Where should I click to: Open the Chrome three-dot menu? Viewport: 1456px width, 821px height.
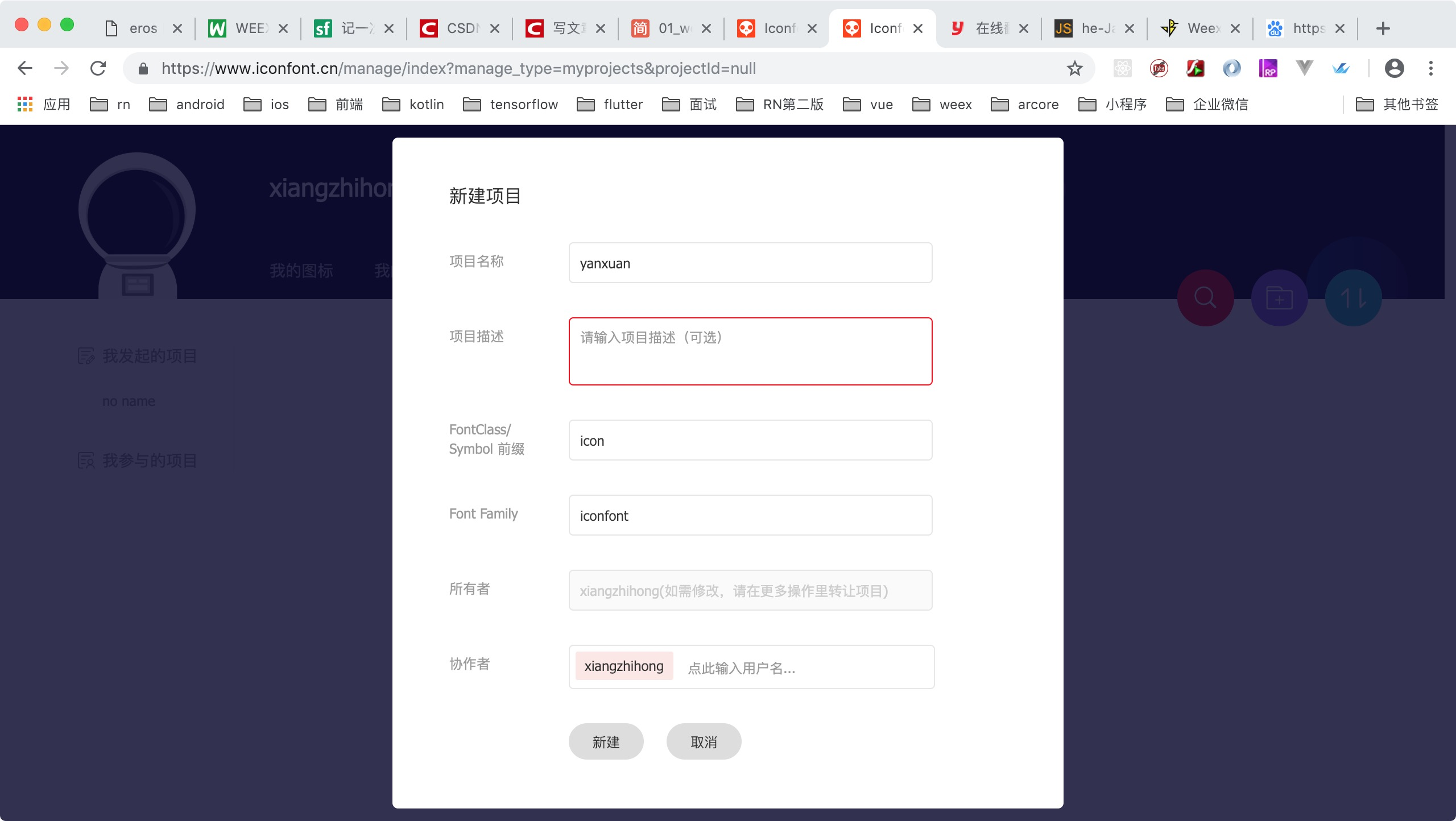[x=1431, y=68]
